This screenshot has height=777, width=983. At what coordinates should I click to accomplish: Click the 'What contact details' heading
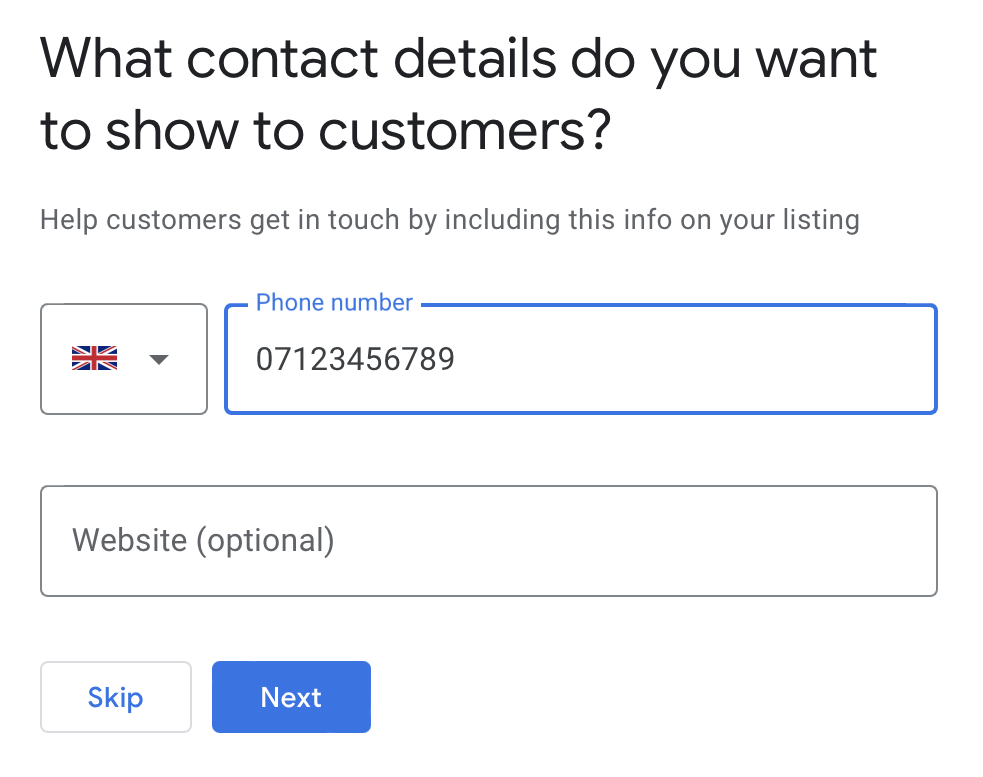click(458, 94)
